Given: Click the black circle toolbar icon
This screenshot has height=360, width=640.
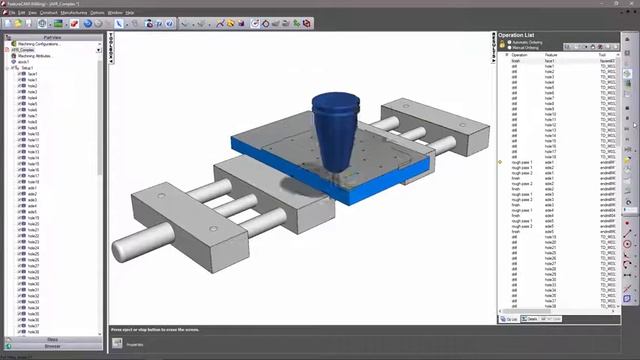Looking at the screenshot, I should 265,23.
